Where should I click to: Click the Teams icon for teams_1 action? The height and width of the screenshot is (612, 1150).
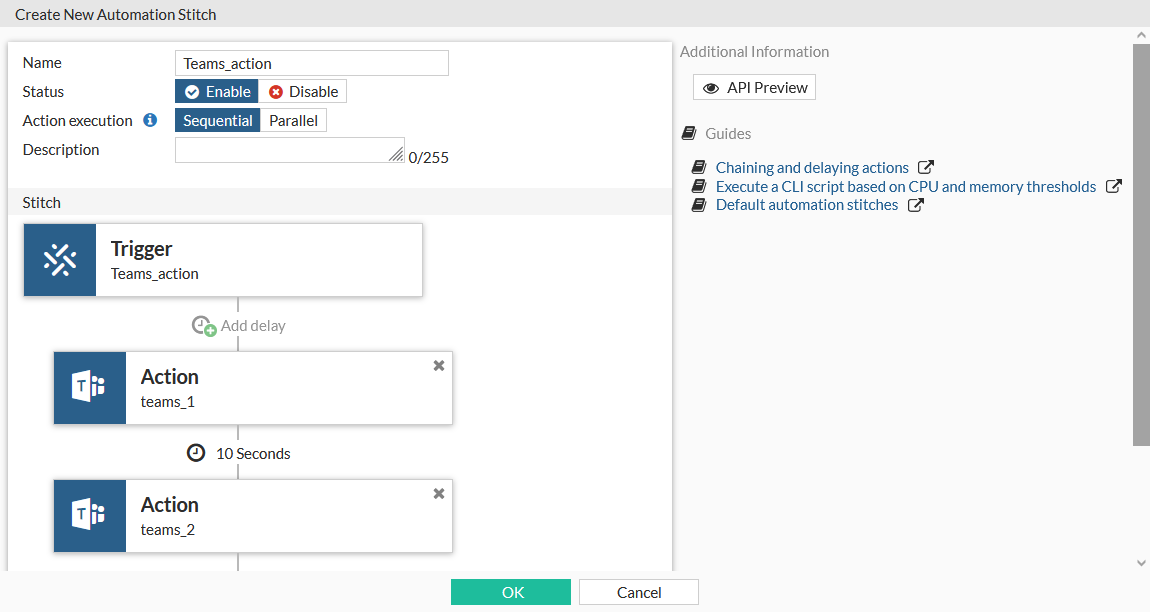(x=90, y=388)
